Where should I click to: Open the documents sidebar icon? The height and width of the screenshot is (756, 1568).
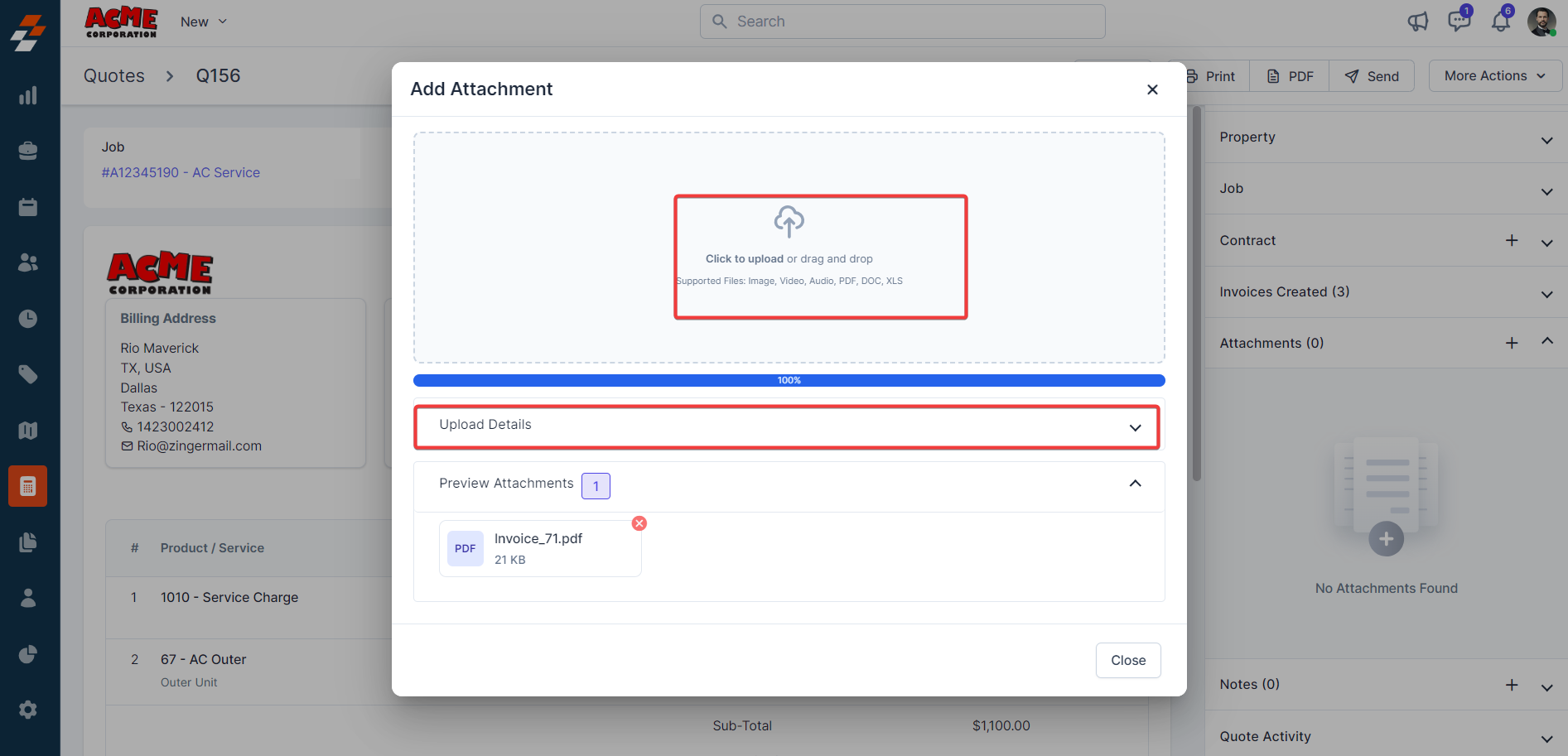tap(28, 542)
